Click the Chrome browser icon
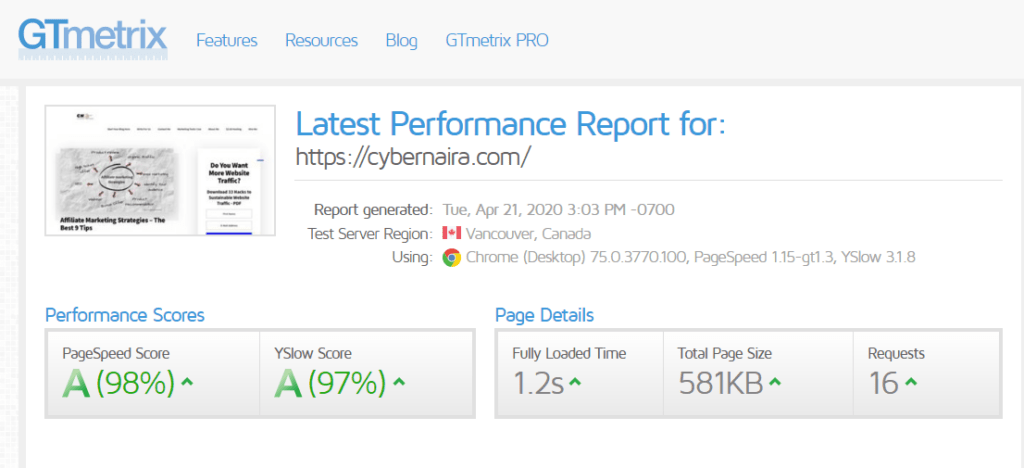 (451, 257)
